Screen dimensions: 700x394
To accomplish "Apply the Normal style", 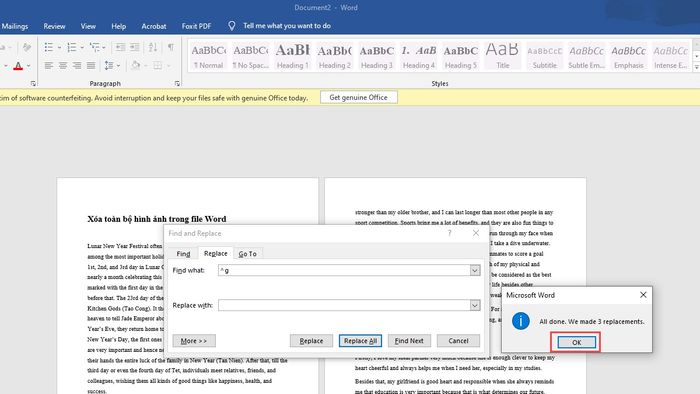I will tap(208, 56).
